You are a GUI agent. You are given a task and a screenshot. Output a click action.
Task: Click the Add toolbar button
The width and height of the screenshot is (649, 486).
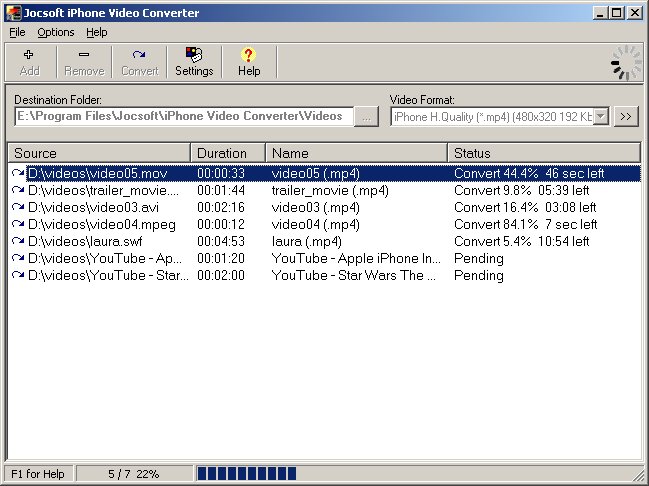30,62
